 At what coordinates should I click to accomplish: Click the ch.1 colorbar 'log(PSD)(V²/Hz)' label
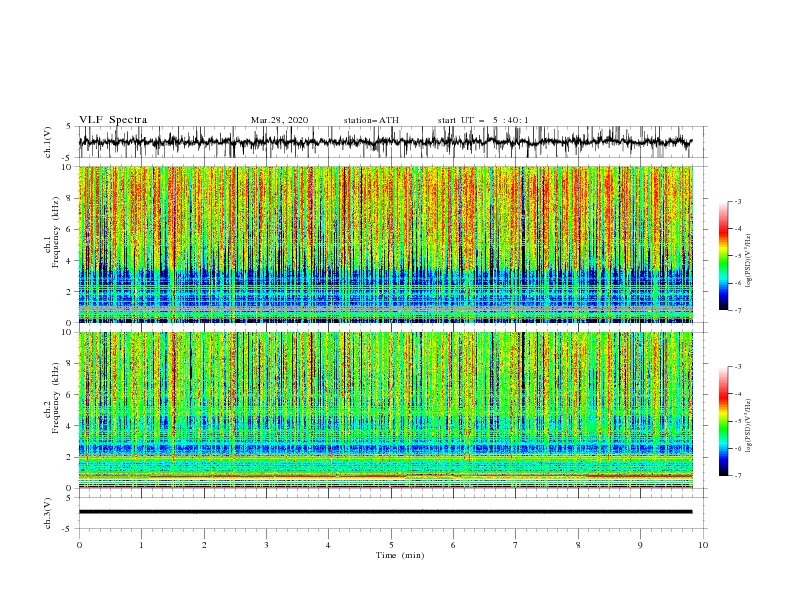[748, 261]
